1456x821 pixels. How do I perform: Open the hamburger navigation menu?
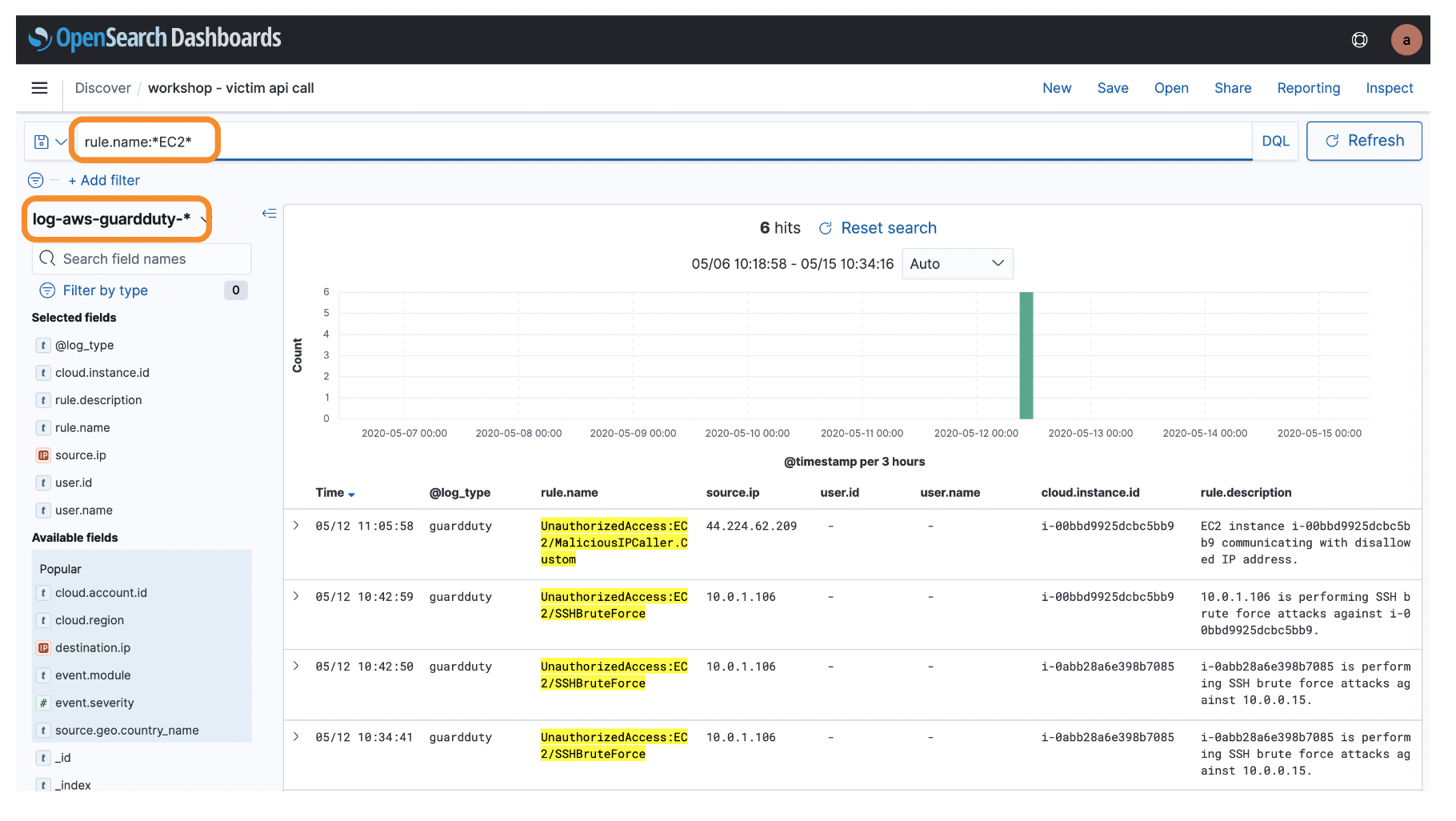pyautogui.click(x=39, y=88)
